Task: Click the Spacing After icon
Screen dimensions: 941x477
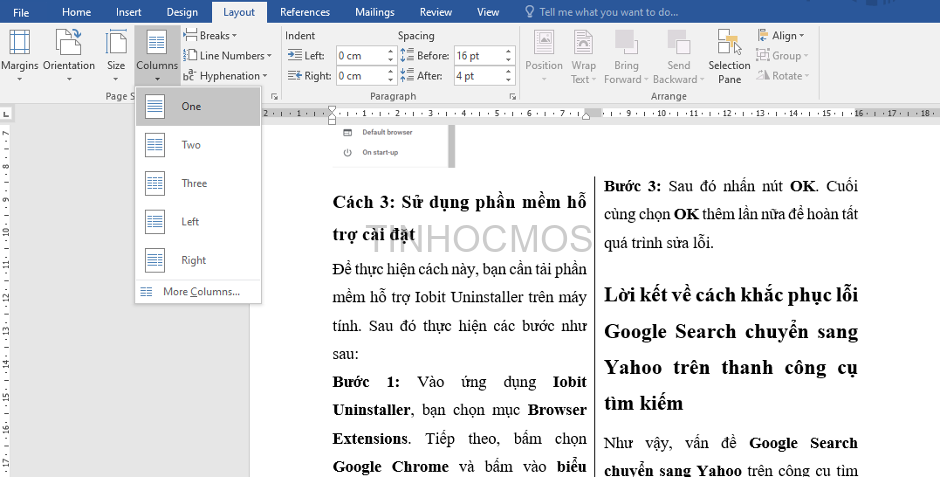Action: pos(407,76)
